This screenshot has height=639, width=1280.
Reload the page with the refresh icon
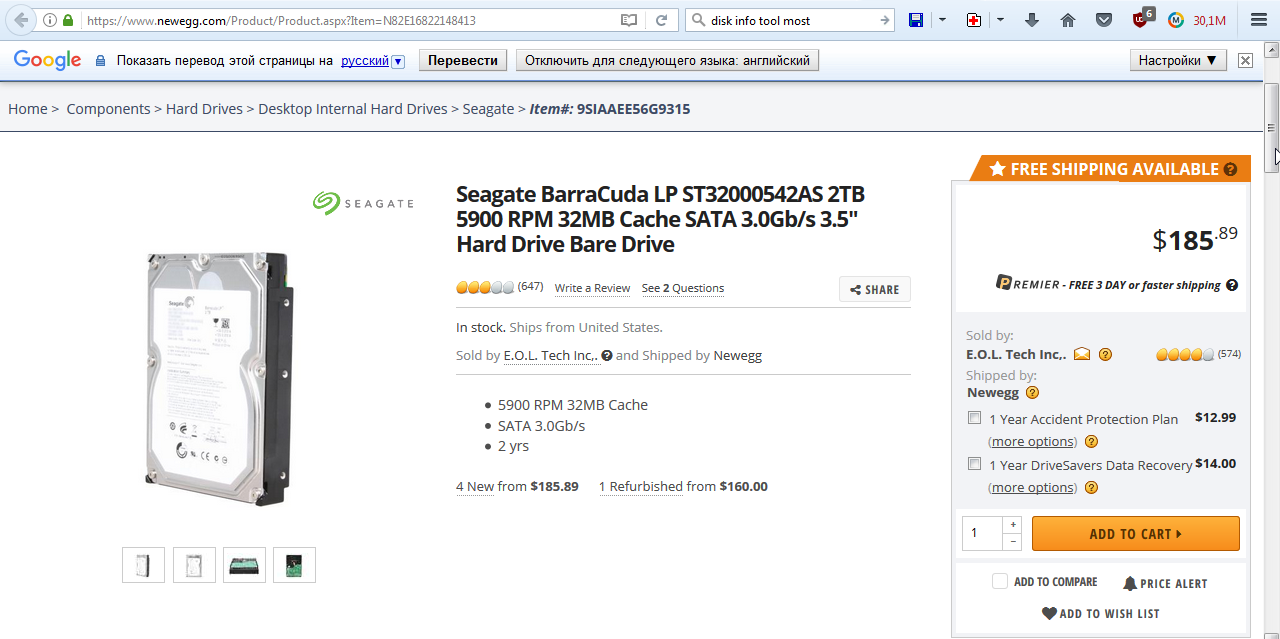click(x=661, y=20)
